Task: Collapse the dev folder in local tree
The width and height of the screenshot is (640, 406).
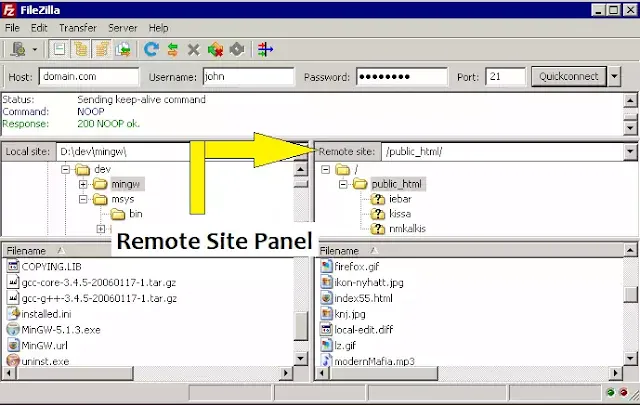Action: (x=65, y=169)
